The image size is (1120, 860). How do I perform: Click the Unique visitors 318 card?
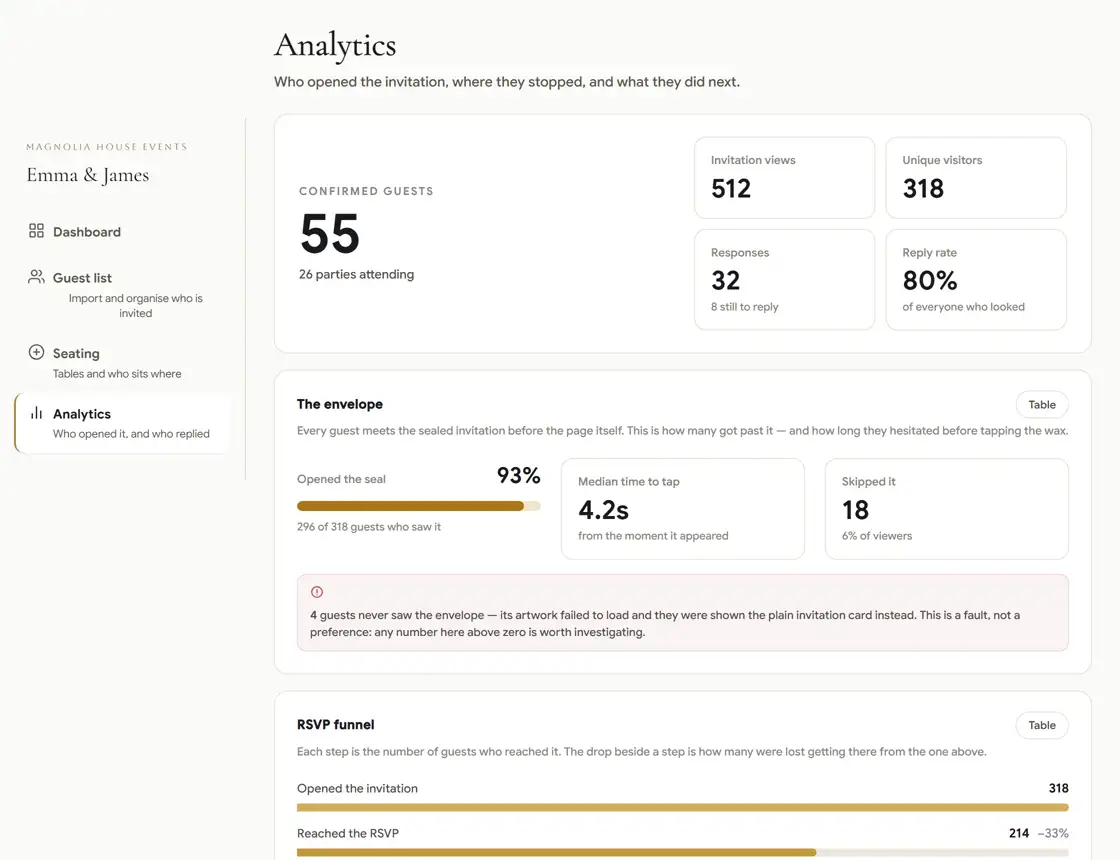(x=976, y=178)
